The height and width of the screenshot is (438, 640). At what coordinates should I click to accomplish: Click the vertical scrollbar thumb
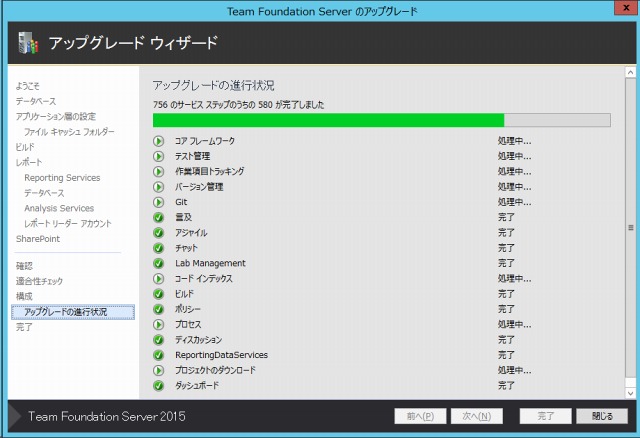tap(630, 227)
